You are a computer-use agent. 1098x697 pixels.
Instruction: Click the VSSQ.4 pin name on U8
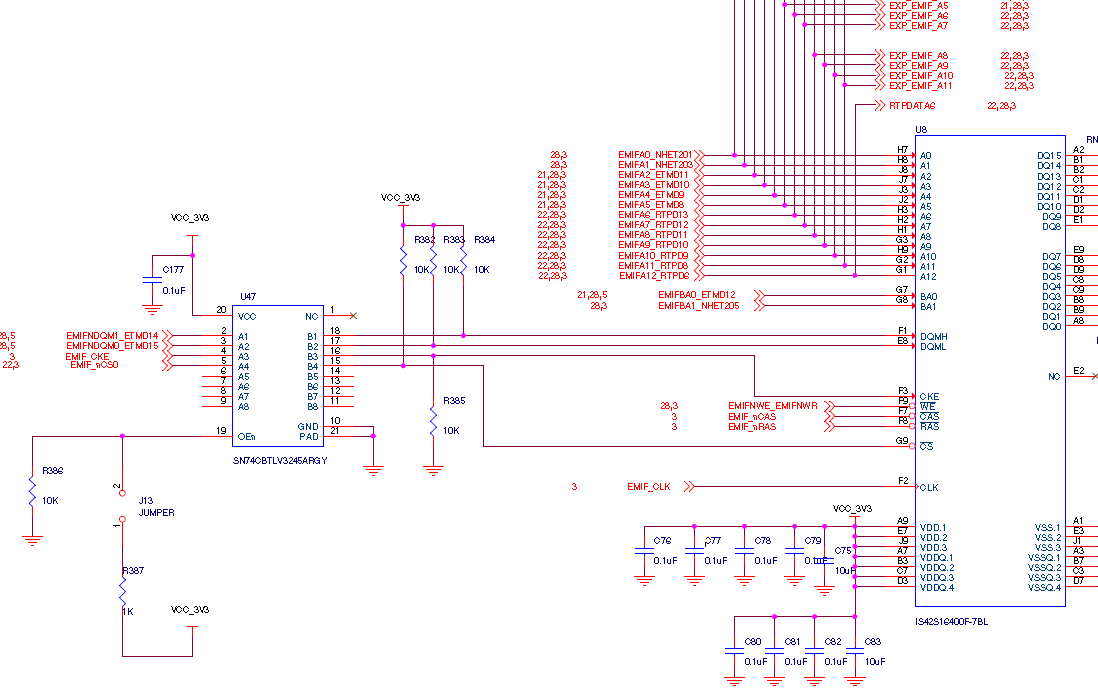(1044, 588)
